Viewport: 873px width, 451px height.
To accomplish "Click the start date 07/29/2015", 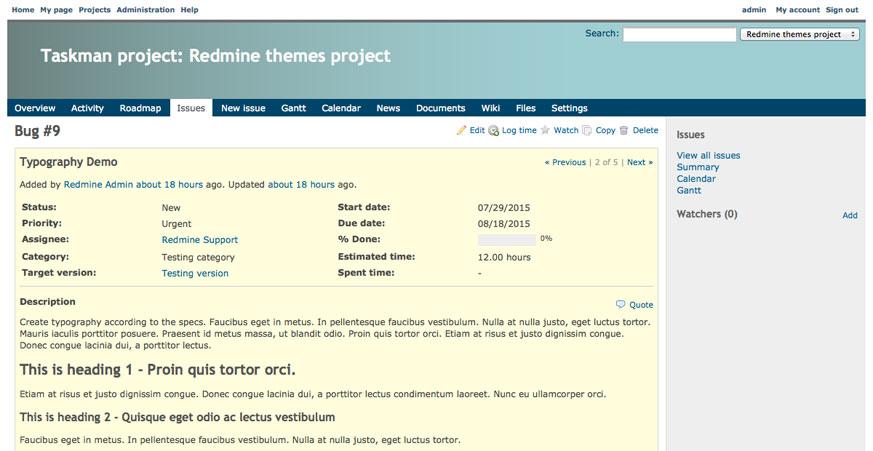I will tap(504, 208).
